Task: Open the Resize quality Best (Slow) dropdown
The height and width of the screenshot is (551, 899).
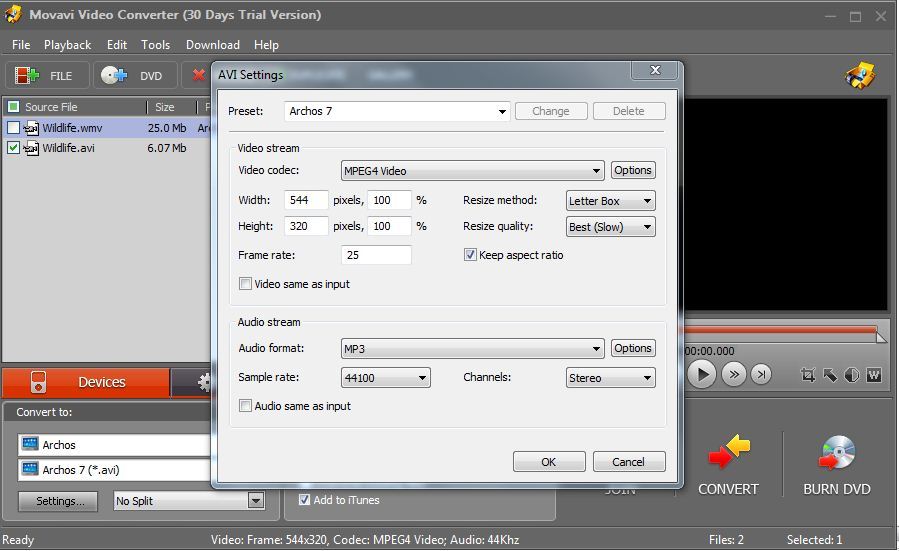Action: click(611, 226)
